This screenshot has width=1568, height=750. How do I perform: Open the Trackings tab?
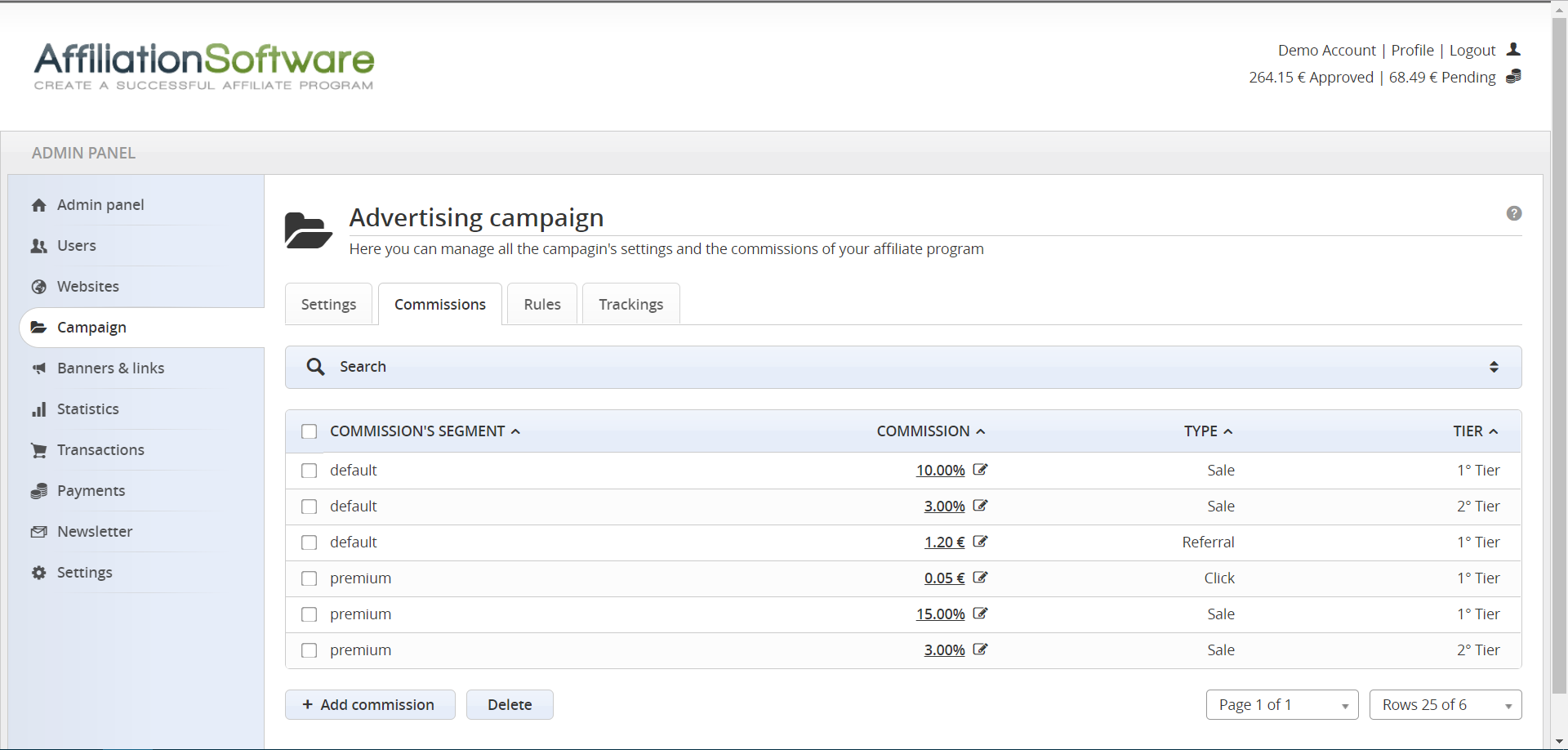(x=630, y=305)
